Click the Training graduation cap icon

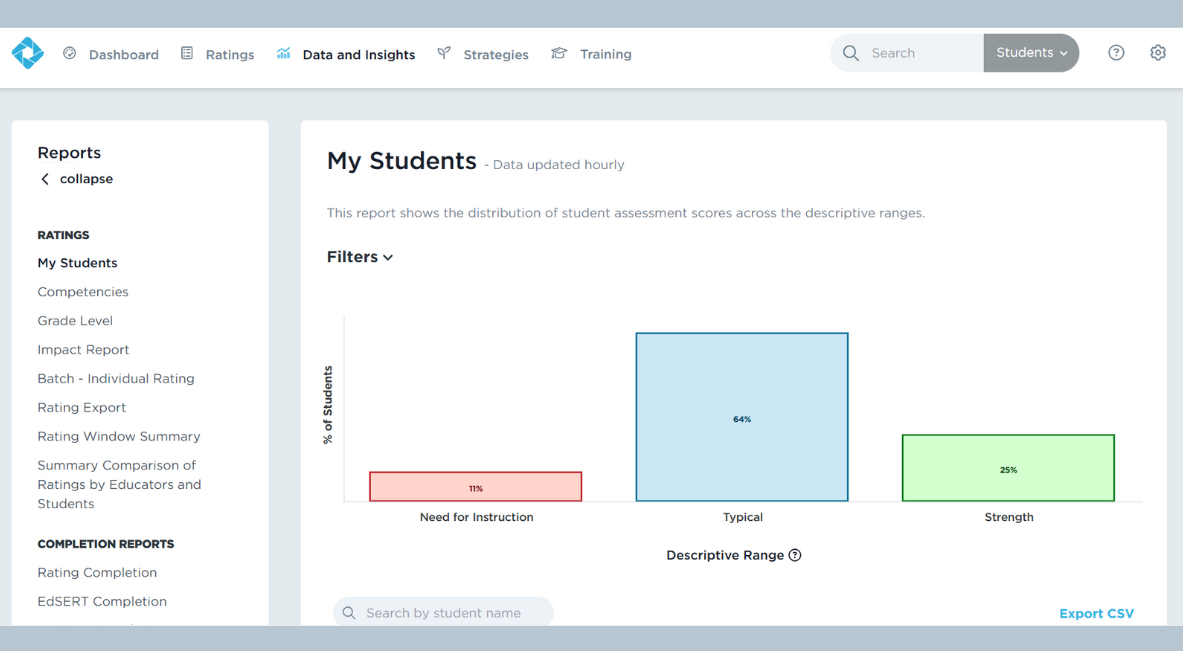tap(559, 53)
